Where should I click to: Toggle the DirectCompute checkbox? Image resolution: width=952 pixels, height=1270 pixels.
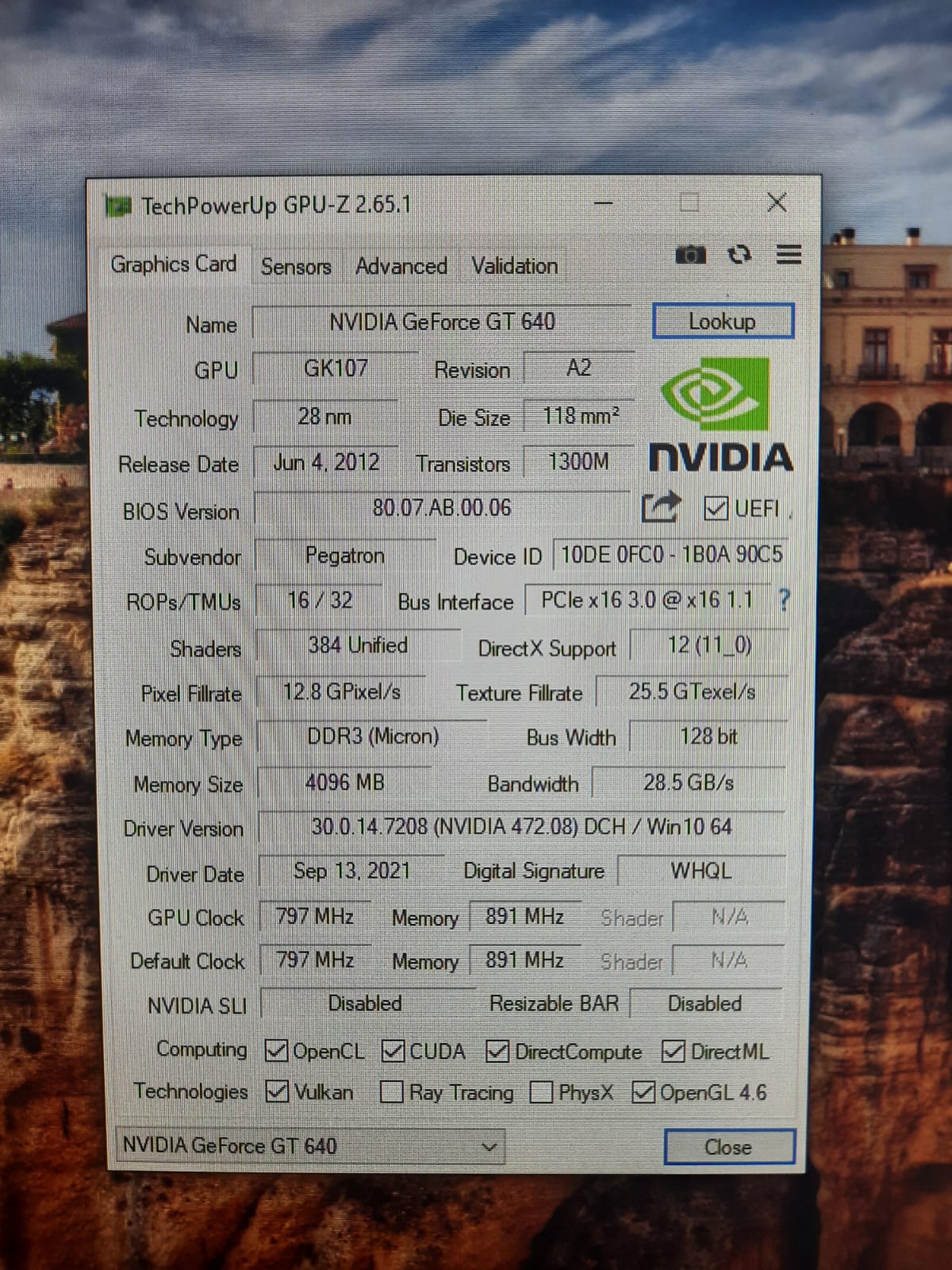tap(497, 1051)
